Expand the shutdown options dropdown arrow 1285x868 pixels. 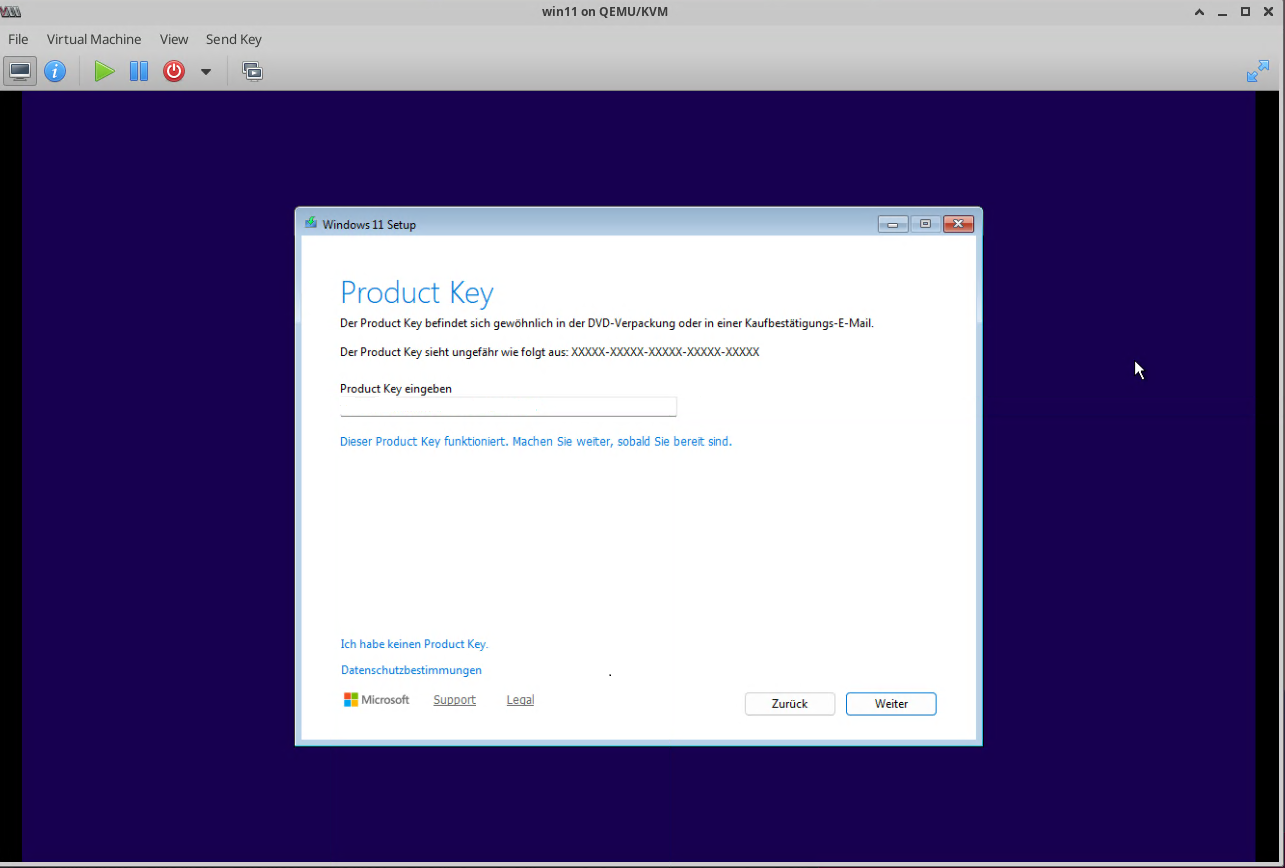click(x=206, y=71)
